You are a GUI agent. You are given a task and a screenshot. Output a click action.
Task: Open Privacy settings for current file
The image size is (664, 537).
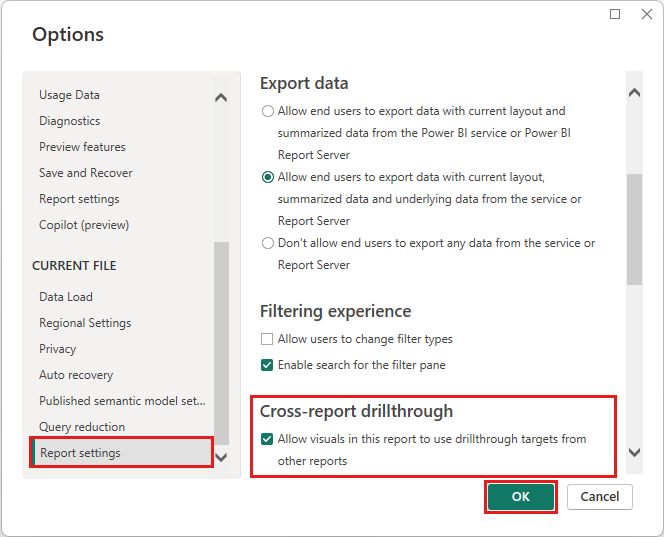pyautogui.click(x=58, y=349)
